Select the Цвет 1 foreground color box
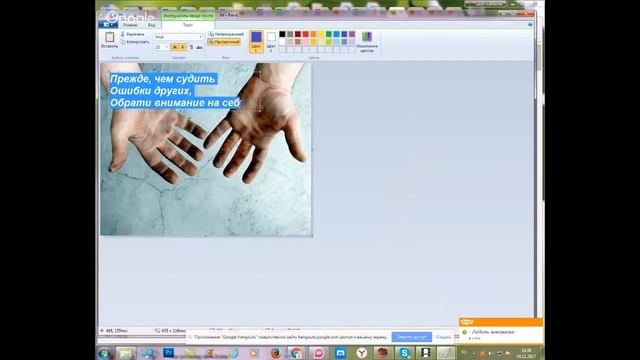640x360 pixels. tap(256, 42)
